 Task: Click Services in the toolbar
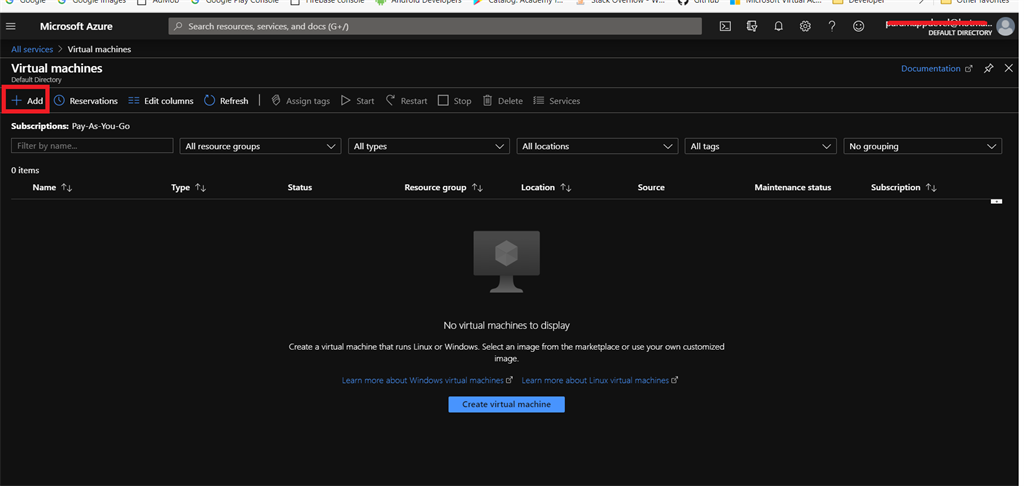556,101
